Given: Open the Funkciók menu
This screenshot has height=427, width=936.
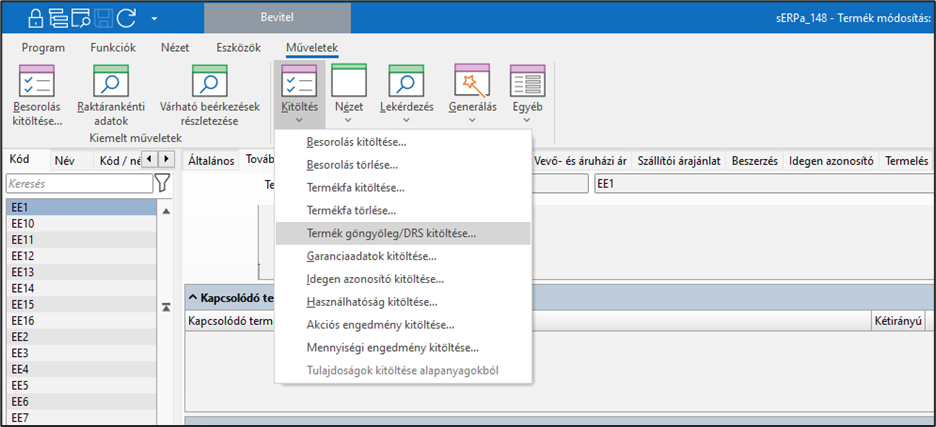Looking at the screenshot, I should [113, 48].
